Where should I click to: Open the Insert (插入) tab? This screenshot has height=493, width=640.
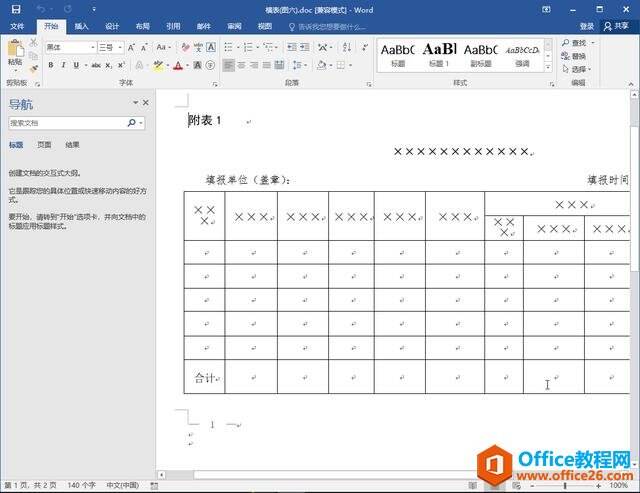click(x=81, y=27)
